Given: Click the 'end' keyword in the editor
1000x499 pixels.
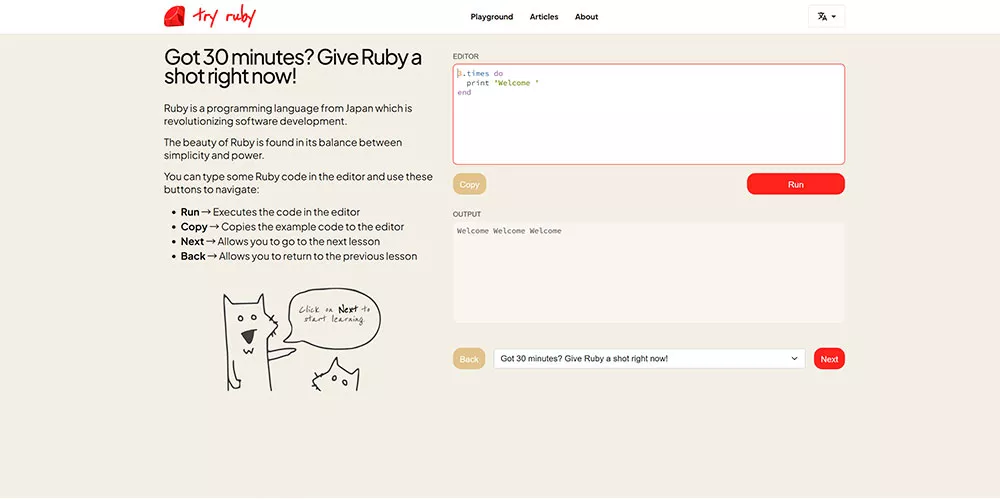Looking at the screenshot, I should (x=464, y=93).
